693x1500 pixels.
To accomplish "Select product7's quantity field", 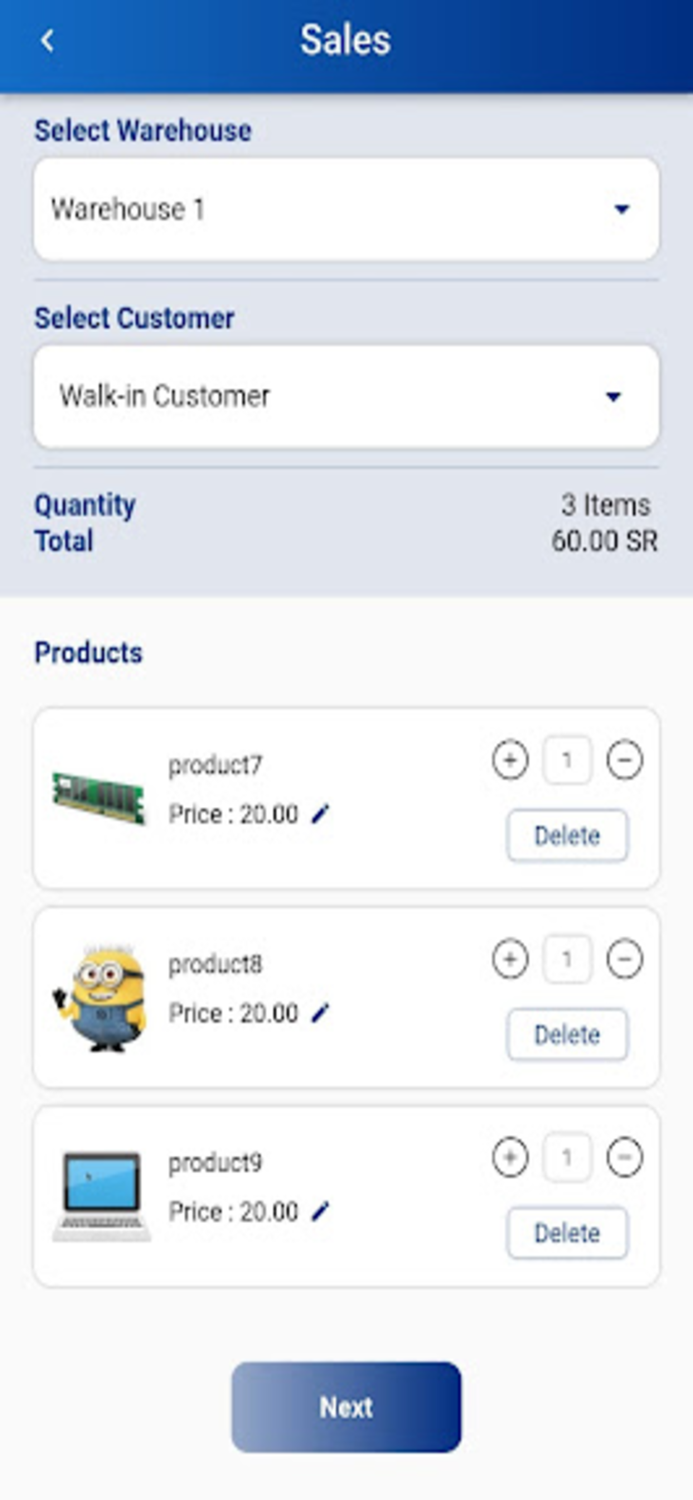I will point(567,759).
